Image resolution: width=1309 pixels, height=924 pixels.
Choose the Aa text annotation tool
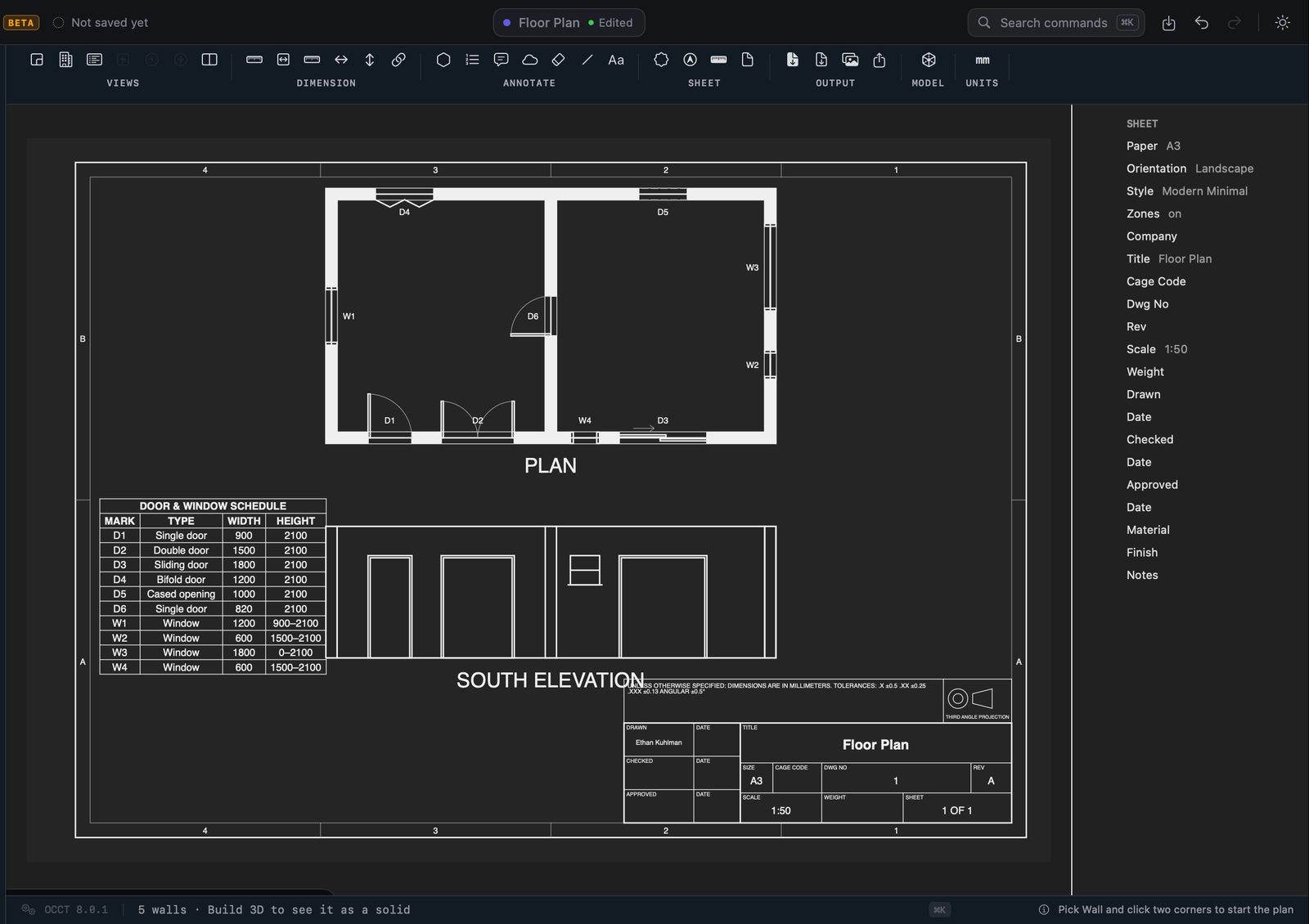click(616, 60)
